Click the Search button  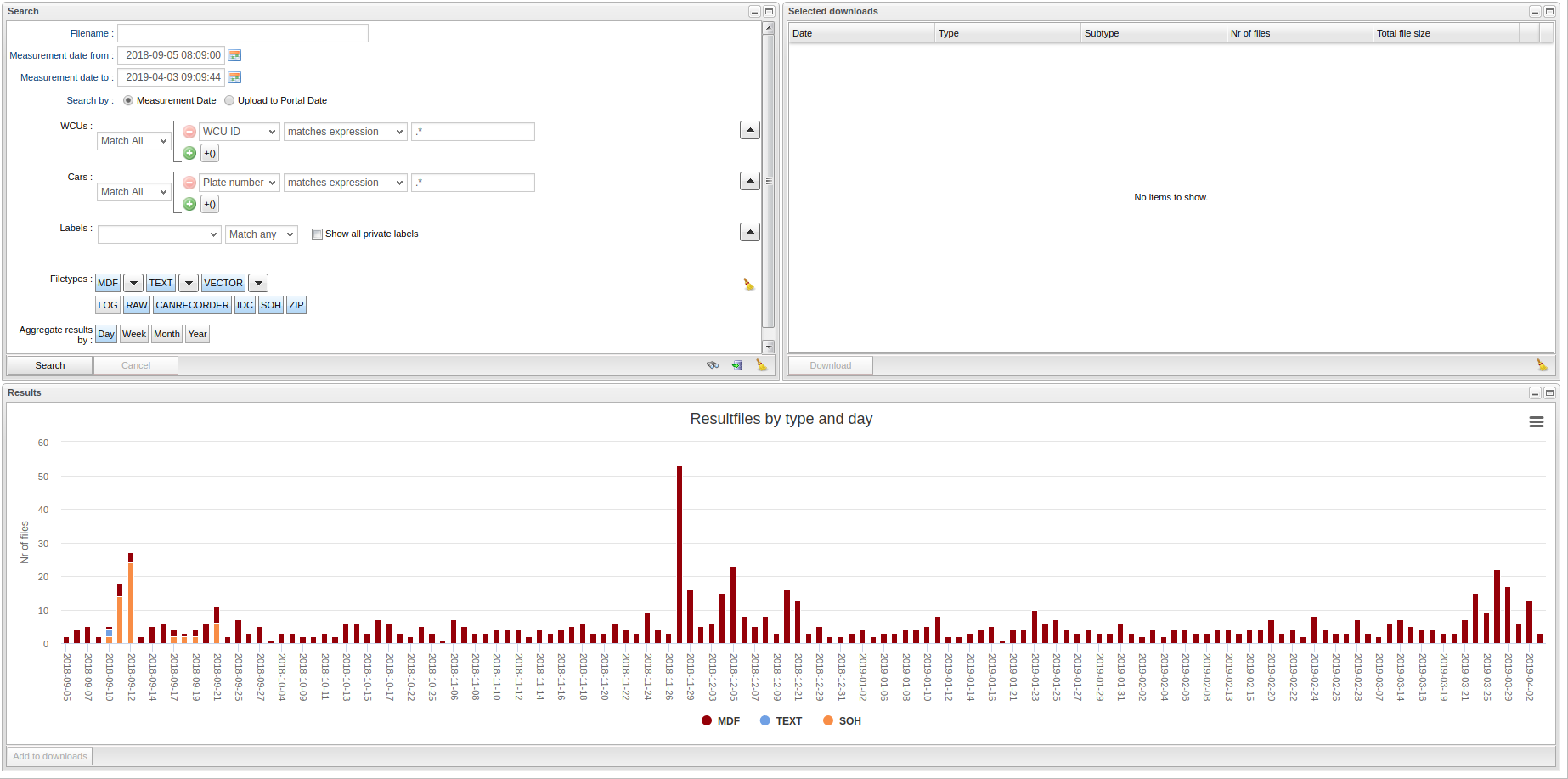[50, 365]
